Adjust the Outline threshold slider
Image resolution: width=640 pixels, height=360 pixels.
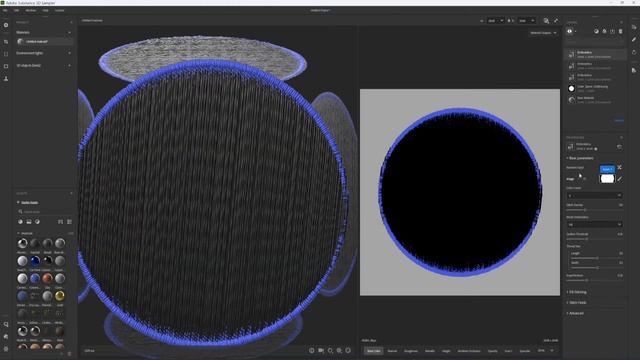pos(594,238)
